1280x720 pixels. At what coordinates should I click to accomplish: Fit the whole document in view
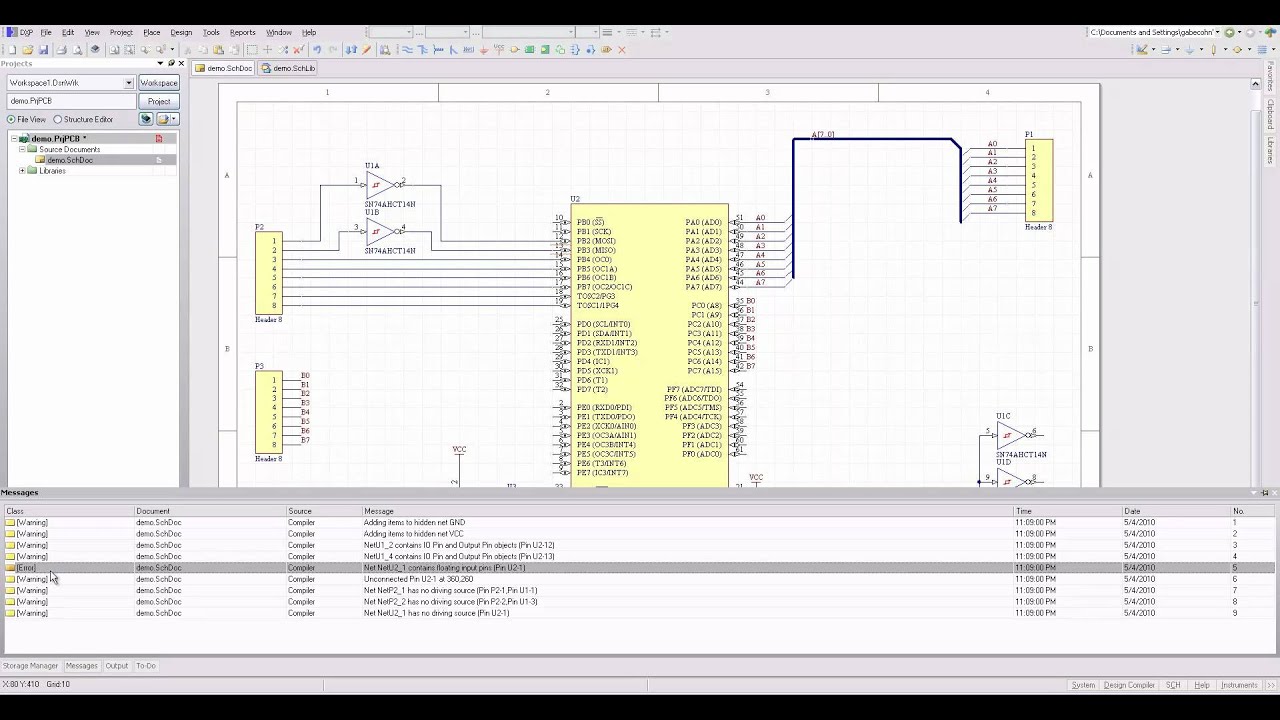coord(114,49)
